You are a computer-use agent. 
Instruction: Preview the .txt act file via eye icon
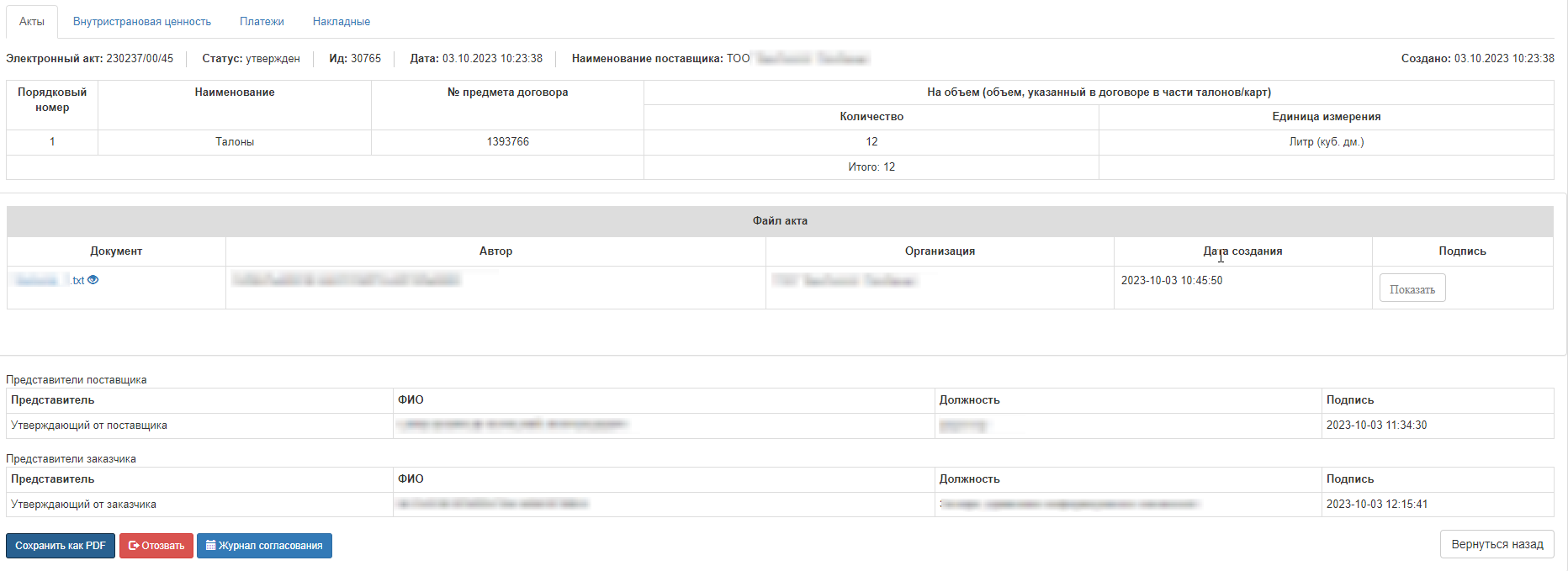[93, 280]
